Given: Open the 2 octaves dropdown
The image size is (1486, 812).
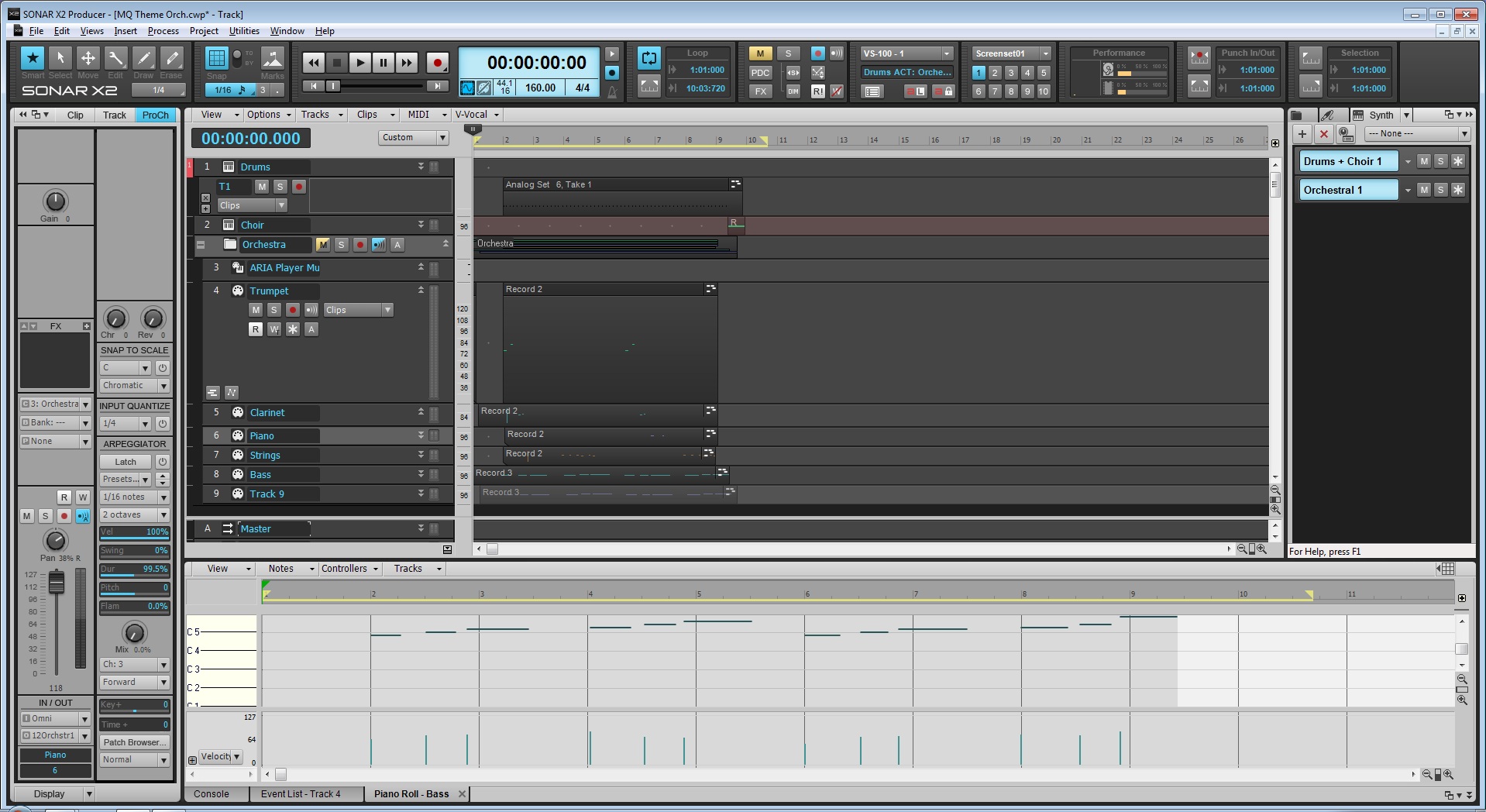Looking at the screenshot, I should click(x=135, y=515).
